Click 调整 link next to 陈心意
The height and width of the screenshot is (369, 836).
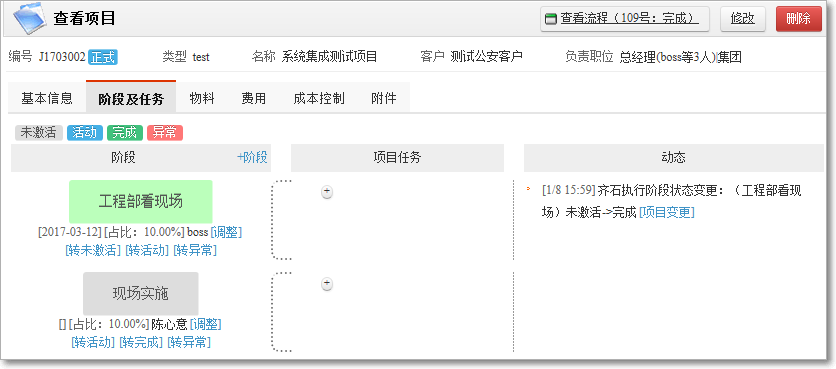tap(205, 324)
